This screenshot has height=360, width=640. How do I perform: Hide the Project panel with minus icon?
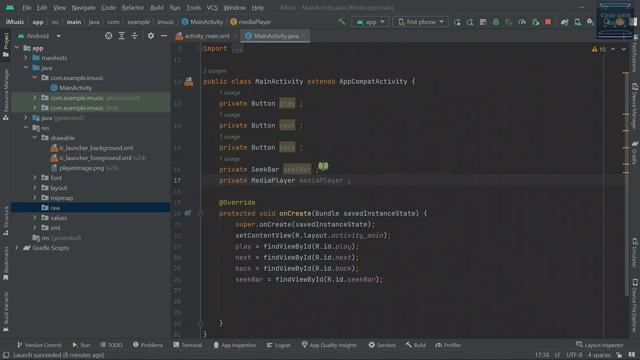(x=164, y=36)
